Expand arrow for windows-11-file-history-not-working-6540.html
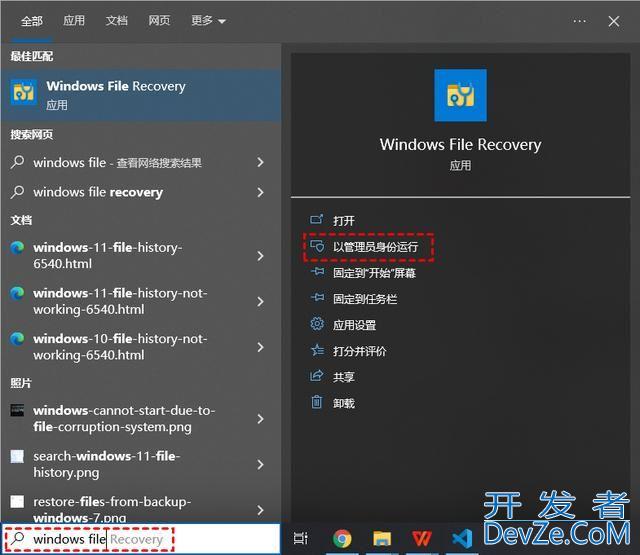This screenshot has width=640, height=555. (x=260, y=302)
